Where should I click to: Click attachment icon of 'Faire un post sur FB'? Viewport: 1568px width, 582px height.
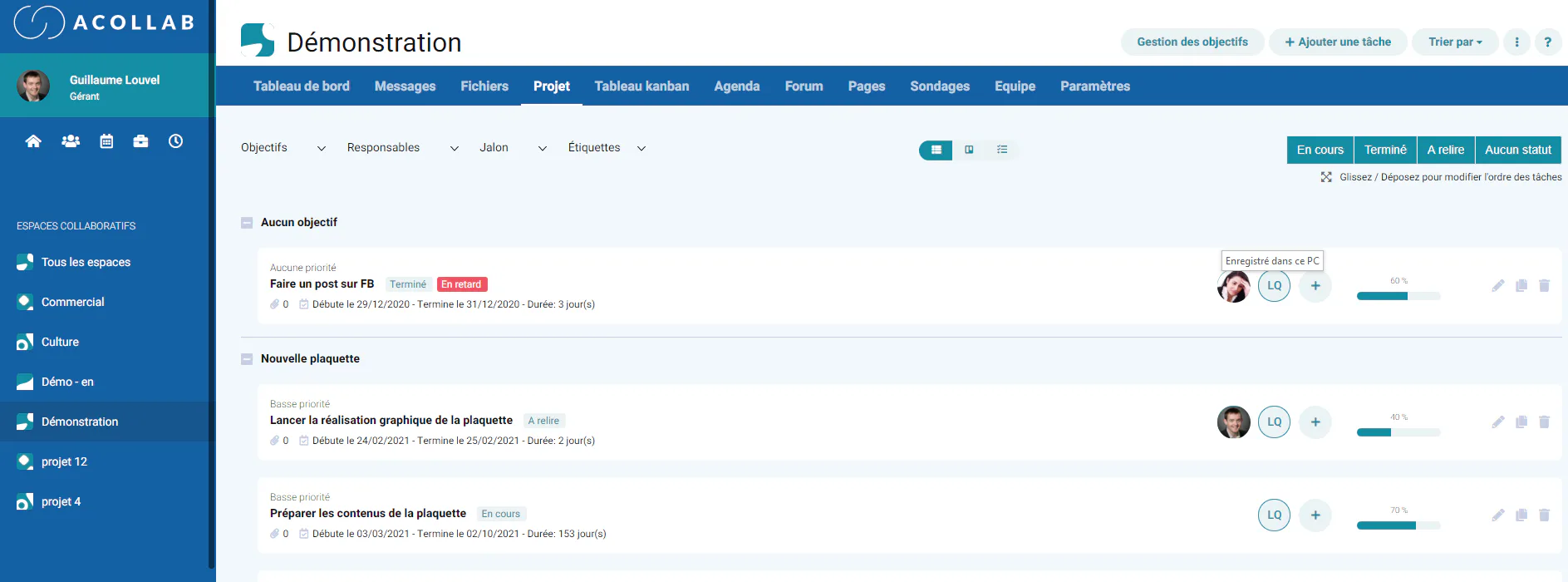click(x=274, y=304)
